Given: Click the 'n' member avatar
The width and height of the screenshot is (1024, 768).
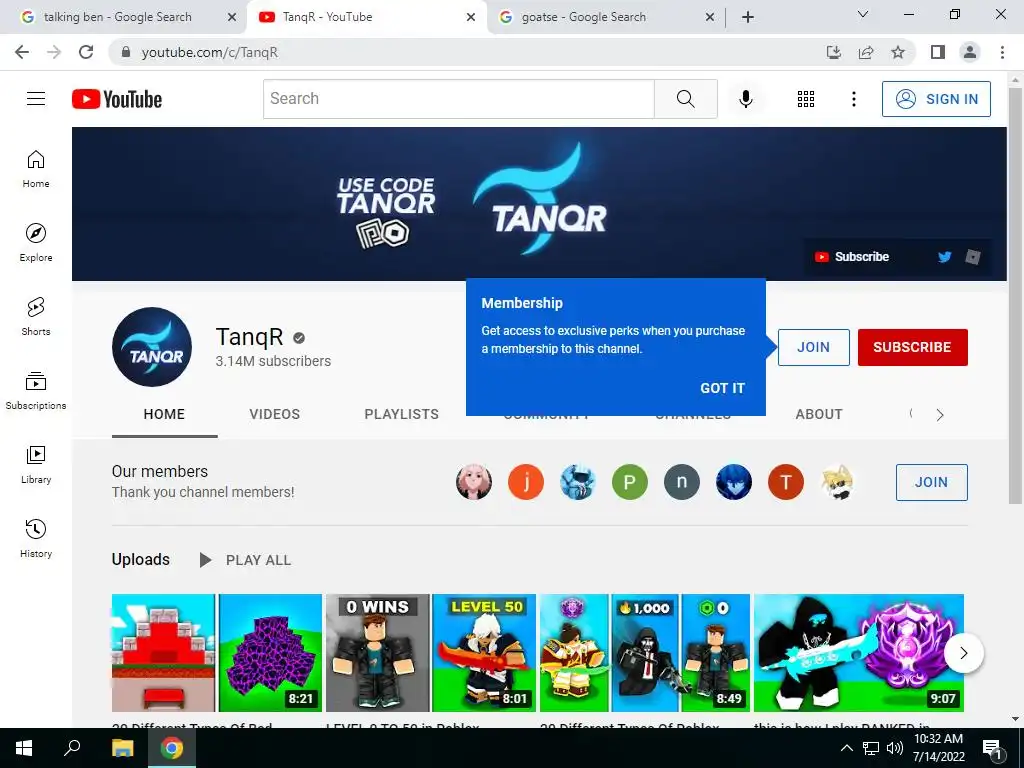Looking at the screenshot, I should coord(682,482).
